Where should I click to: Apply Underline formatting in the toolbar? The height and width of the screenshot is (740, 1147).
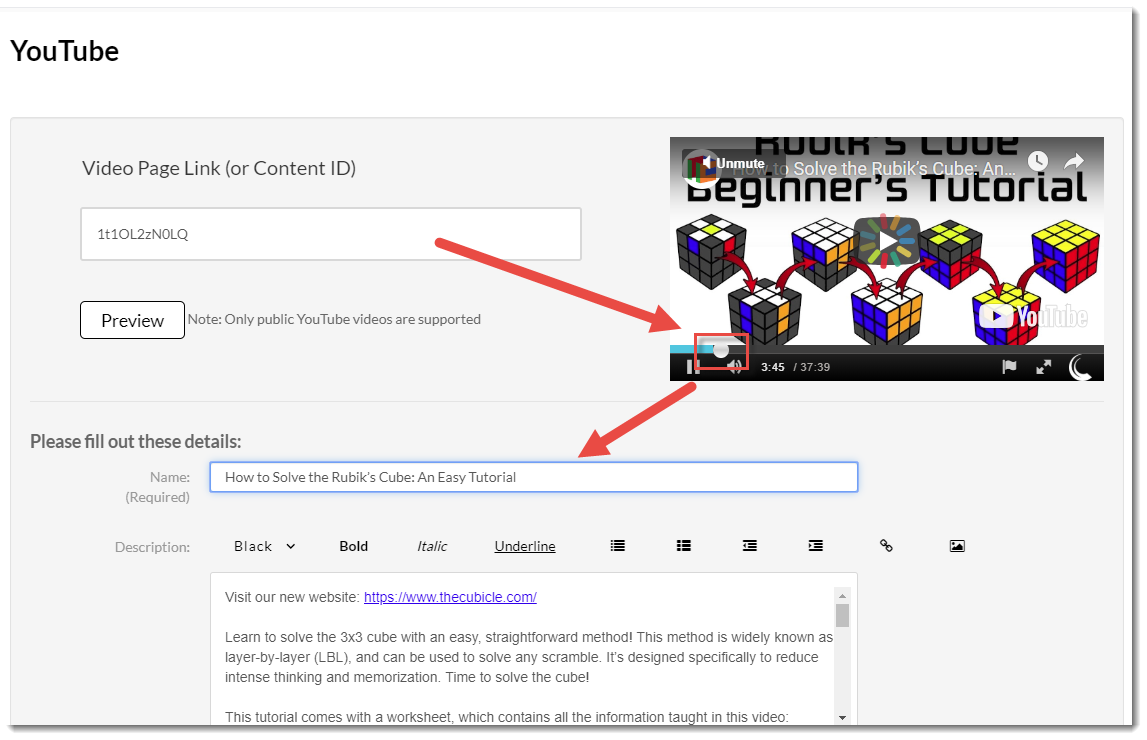click(524, 546)
